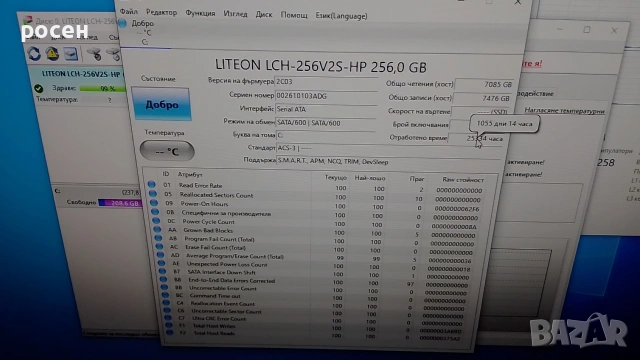Click the Текущо column header
This screenshot has width=640, height=360.
[x=336, y=178]
